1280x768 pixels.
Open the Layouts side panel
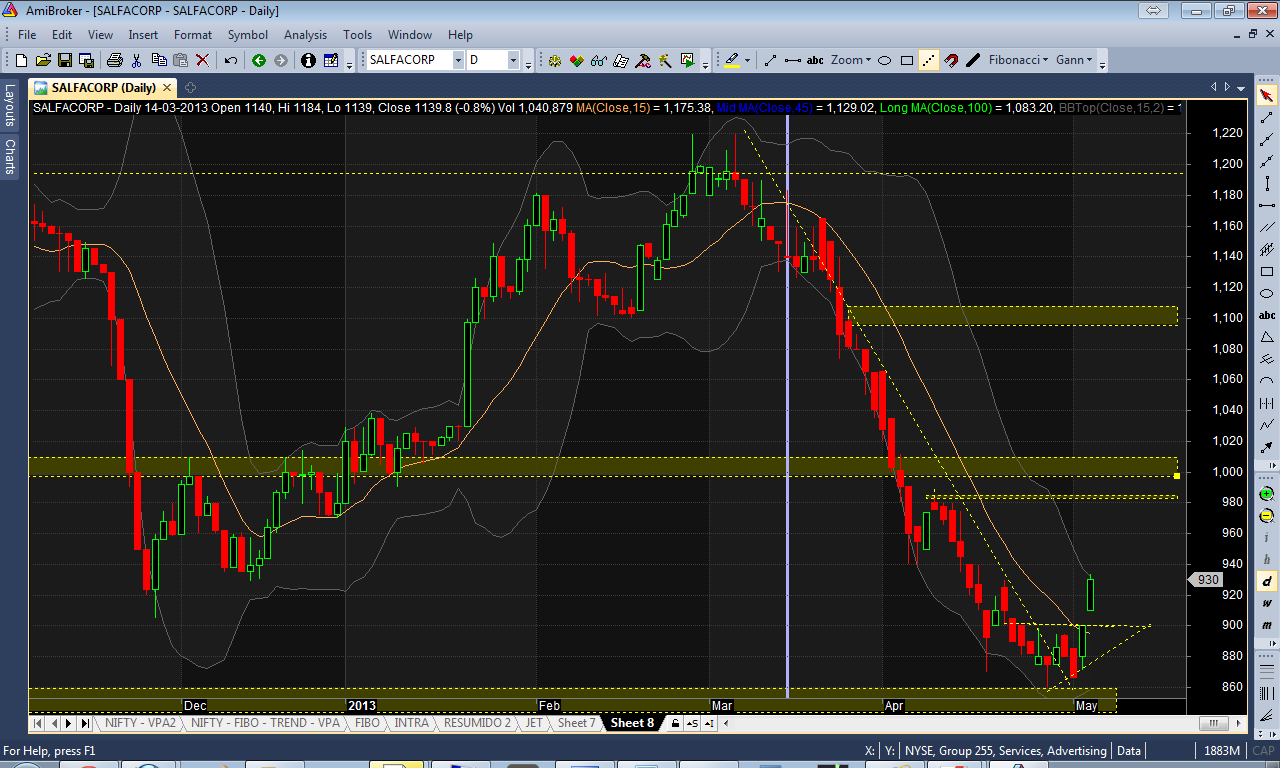coord(10,104)
